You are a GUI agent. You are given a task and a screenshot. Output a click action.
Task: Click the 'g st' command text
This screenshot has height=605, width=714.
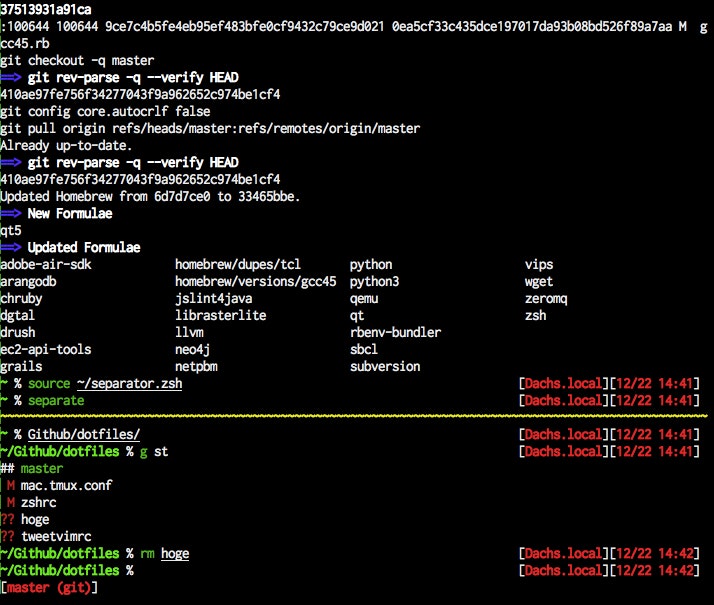pyautogui.click(x=154, y=452)
